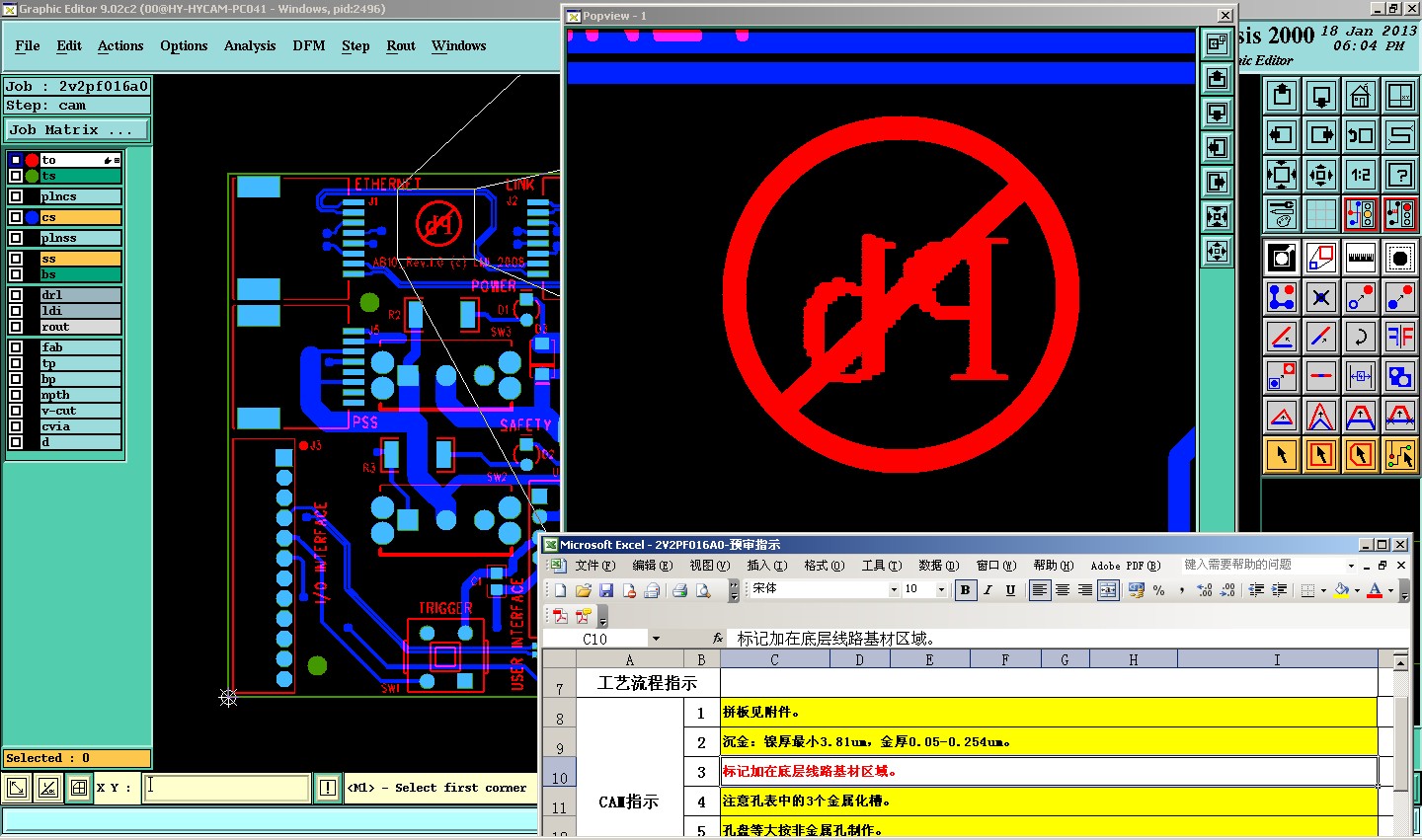The image size is (1422, 840).
Task: Click the Popview pan up icon
Action: [x=1218, y=79]
